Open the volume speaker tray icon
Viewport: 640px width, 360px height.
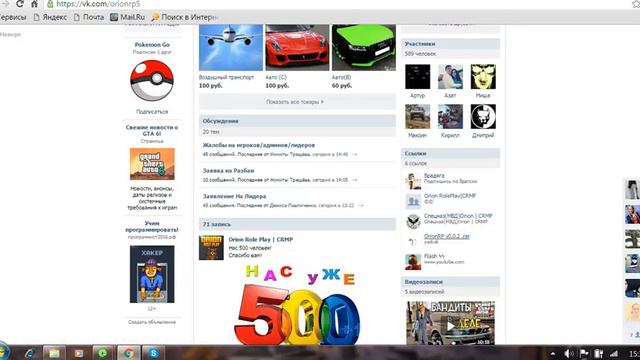point(568,353)
